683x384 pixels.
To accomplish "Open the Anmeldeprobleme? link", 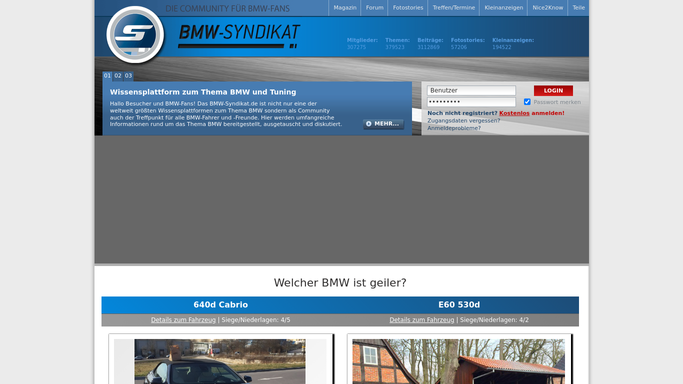I will tap(454, 128).
